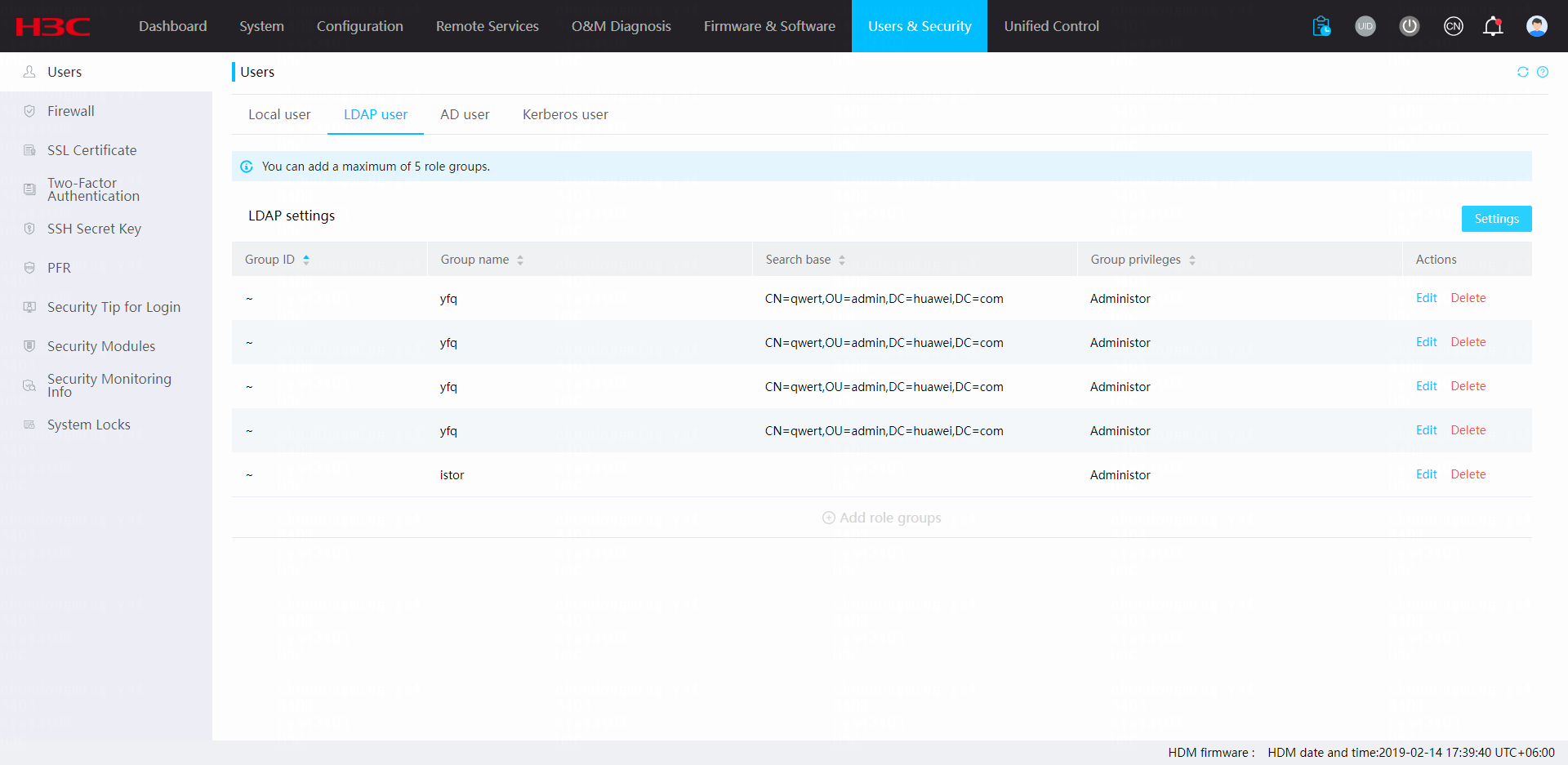Switch to the AD user tab
This screenshot has width=1568, height=765.
pos(465,114)
